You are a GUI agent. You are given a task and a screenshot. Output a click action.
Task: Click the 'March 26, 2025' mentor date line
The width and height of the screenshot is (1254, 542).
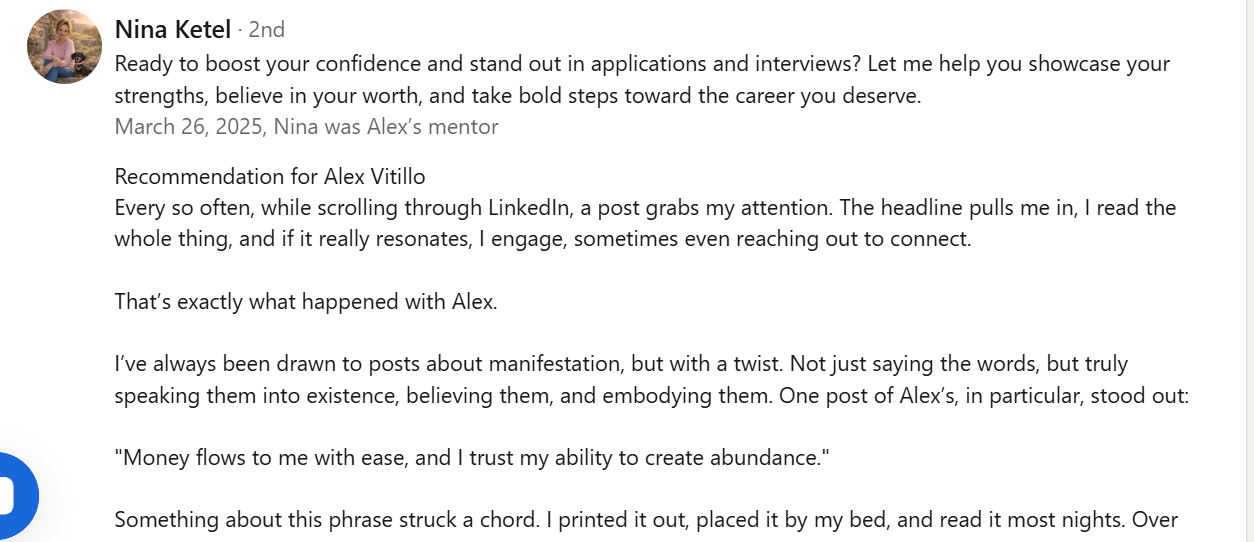[x=306, y=127]
